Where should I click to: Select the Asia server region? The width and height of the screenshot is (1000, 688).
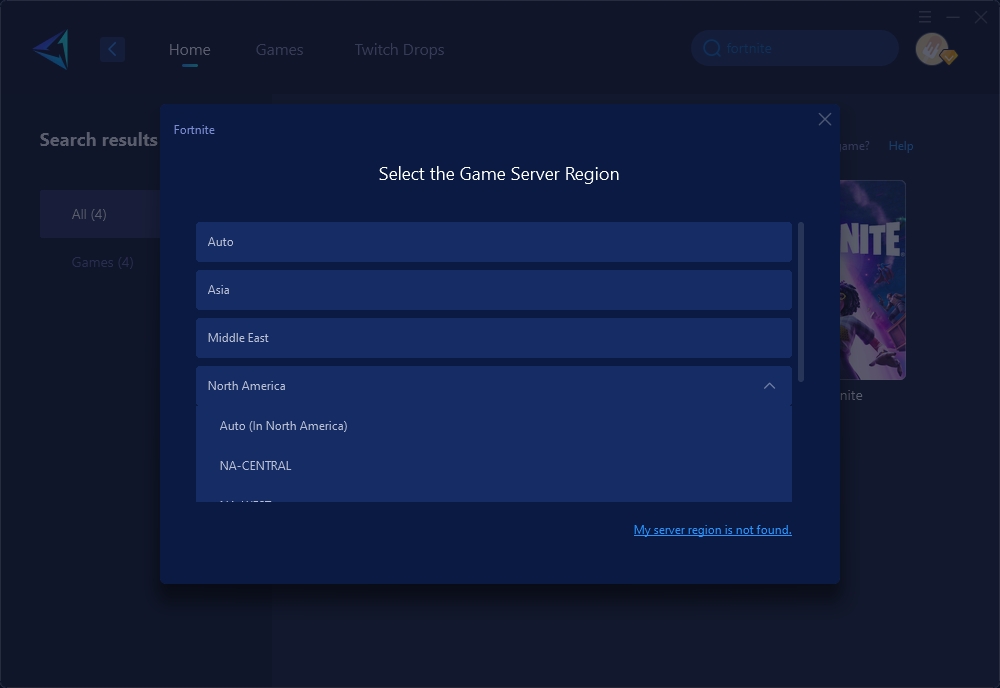(494, 289)
